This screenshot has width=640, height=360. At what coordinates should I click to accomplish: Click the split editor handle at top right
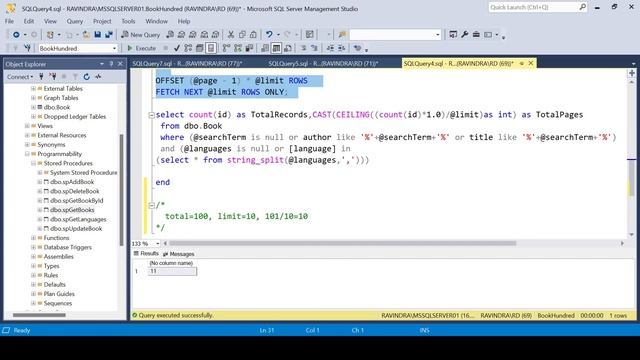click(632, 73)
